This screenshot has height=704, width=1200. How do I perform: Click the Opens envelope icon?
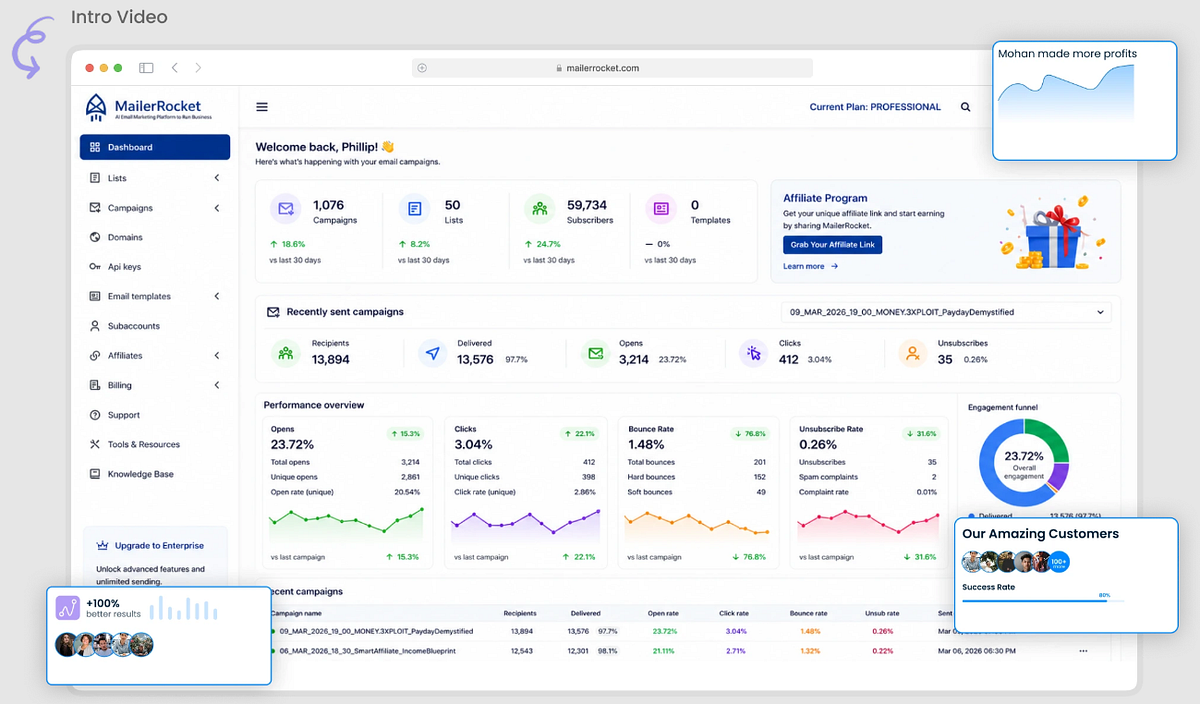pyautogui.click(x=595, y=352)
